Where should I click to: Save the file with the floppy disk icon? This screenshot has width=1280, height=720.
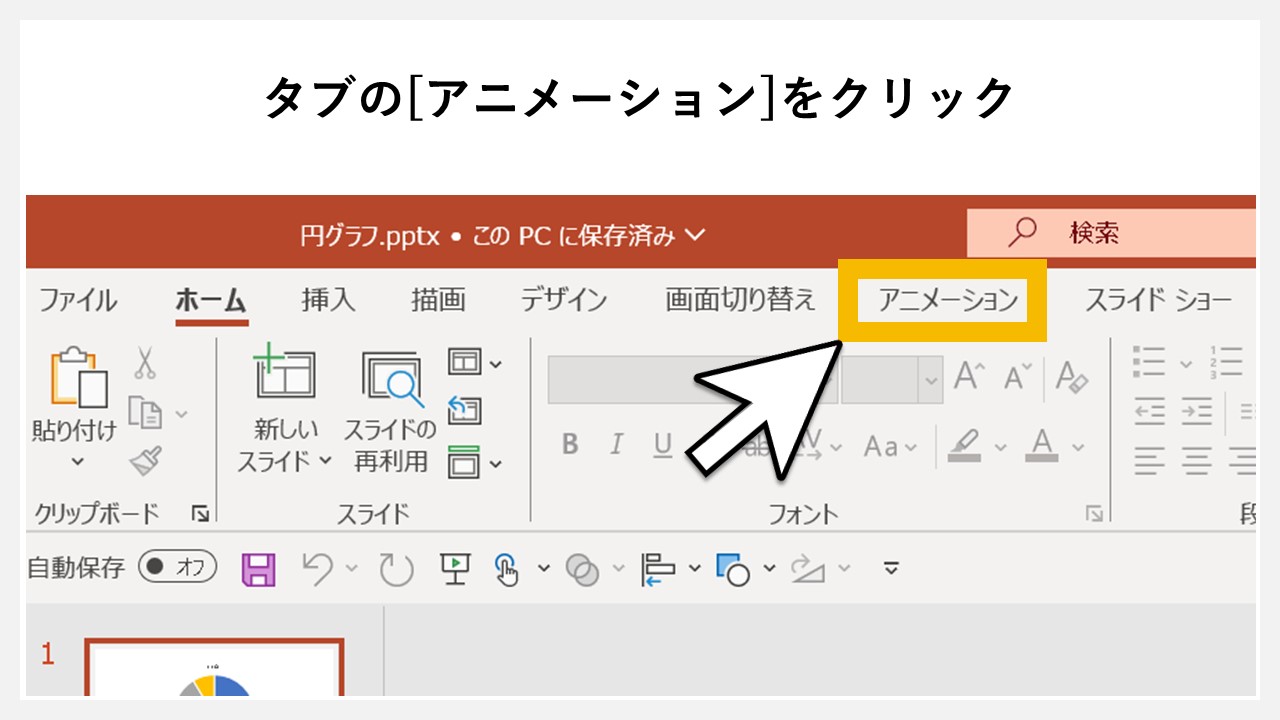(259, 568)
